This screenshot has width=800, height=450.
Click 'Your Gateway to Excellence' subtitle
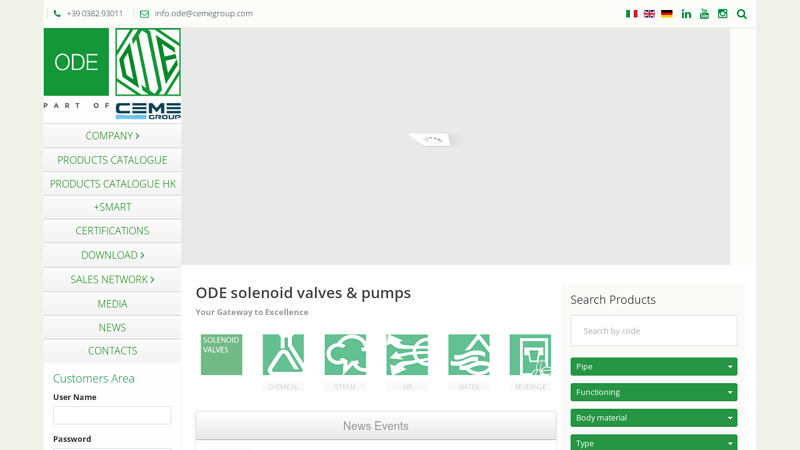pos(252,312)
